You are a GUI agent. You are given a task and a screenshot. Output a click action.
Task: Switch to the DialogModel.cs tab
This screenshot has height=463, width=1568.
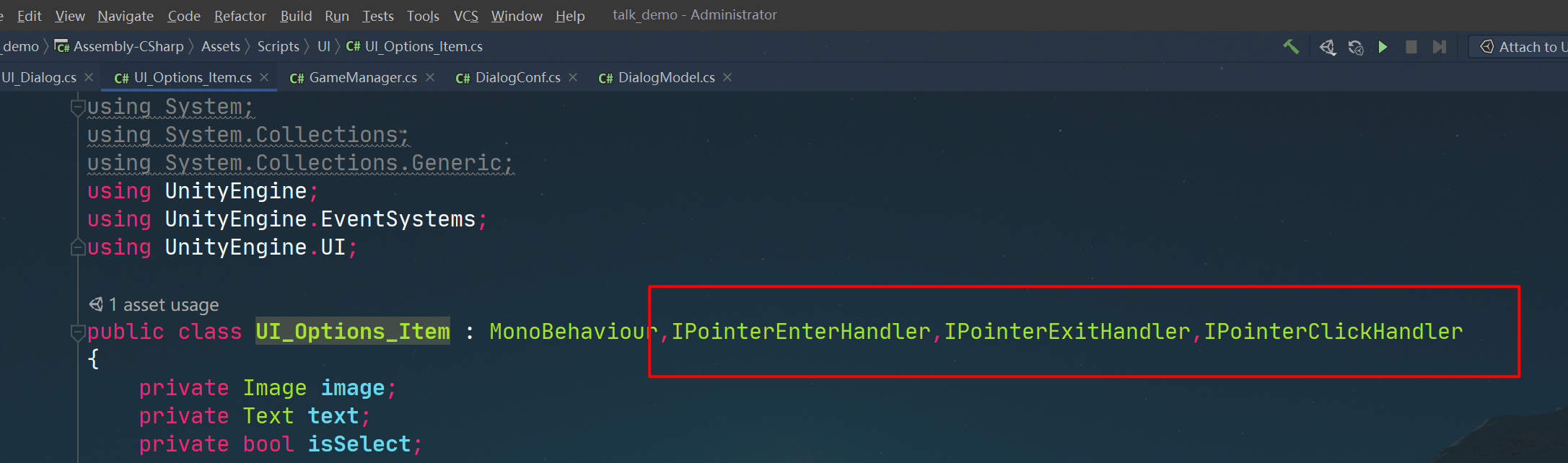point(665,78)
